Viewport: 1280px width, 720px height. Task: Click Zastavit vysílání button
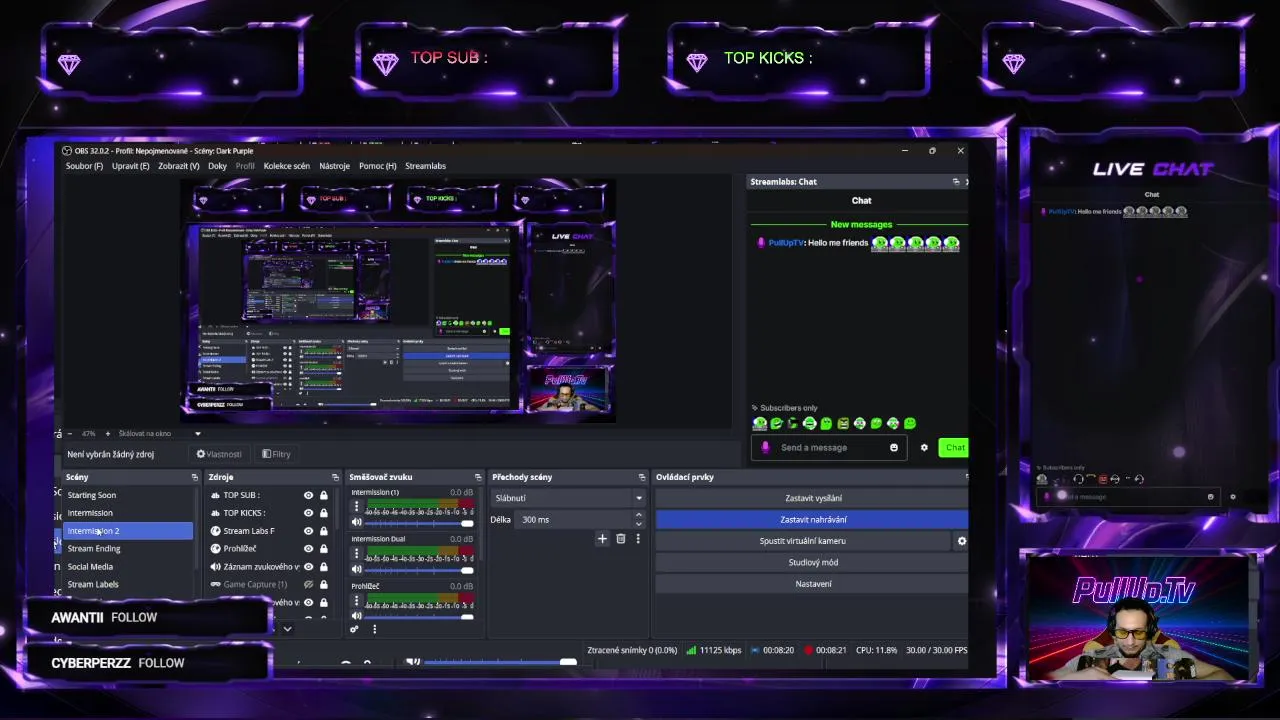(812, 498)
